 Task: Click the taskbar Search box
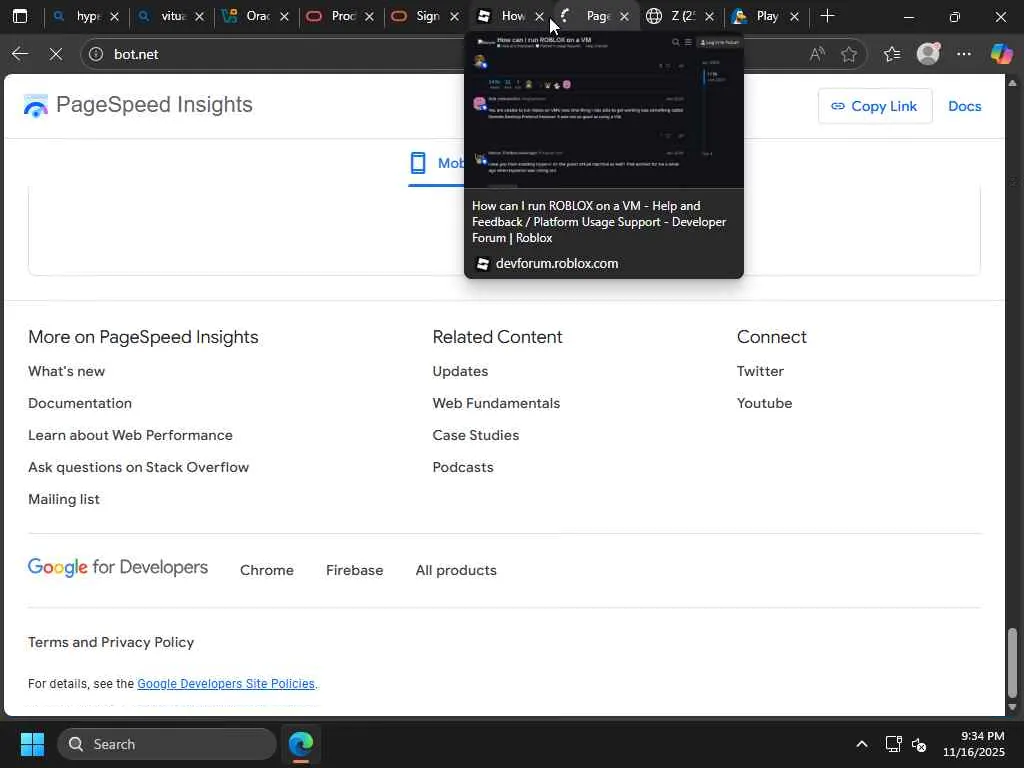167,744
